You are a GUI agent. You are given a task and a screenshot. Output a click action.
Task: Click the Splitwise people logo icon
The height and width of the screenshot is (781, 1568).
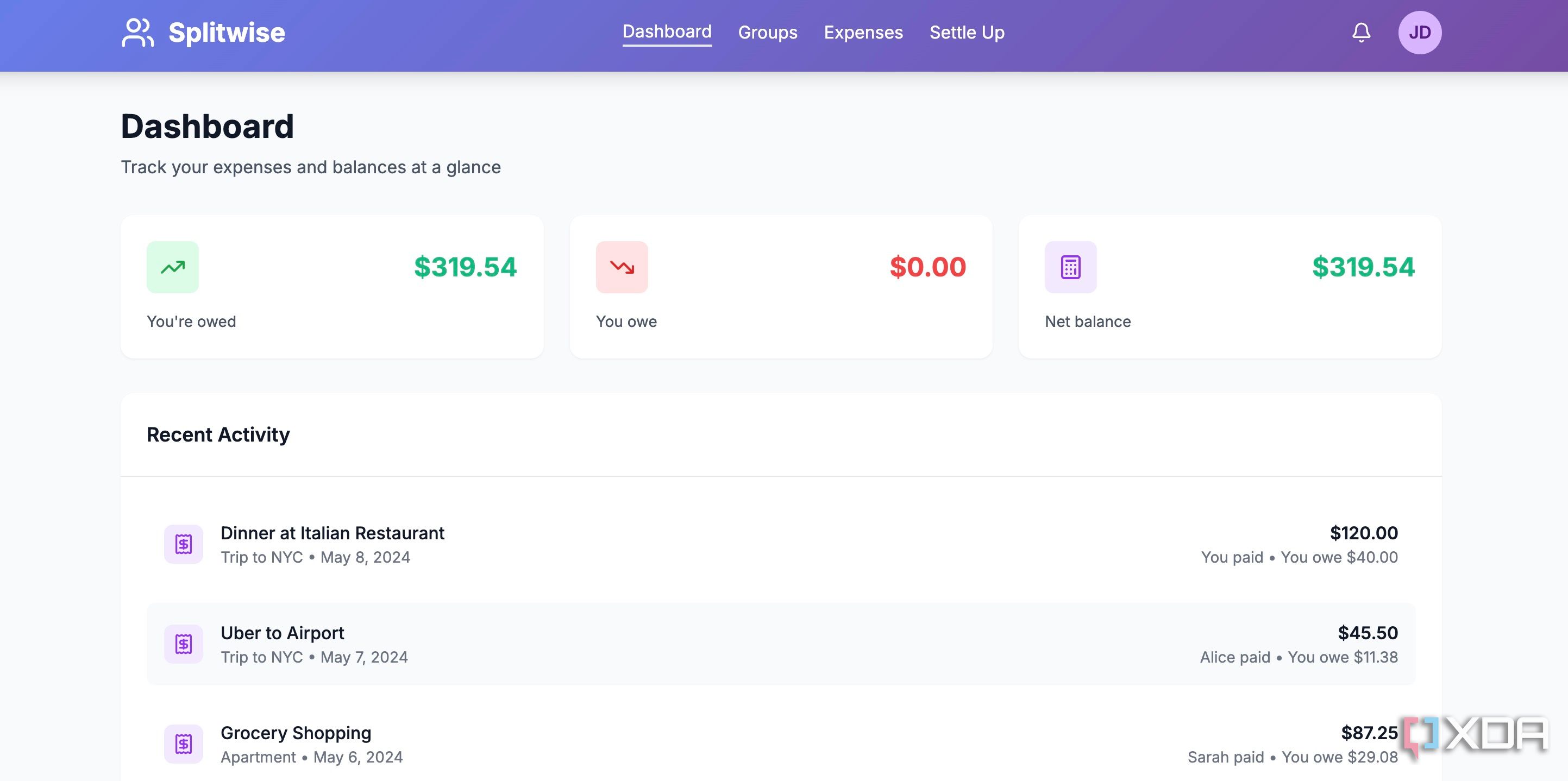coord(137,32)
